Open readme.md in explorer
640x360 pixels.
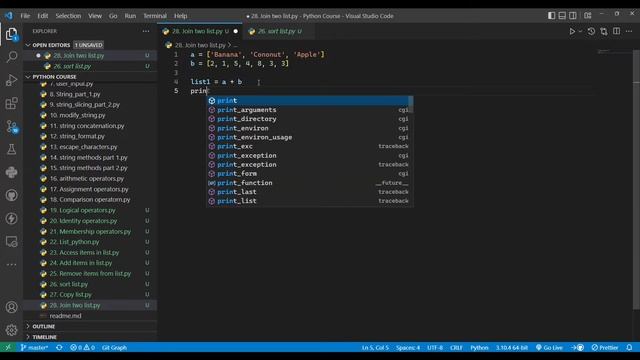[90, 316]
